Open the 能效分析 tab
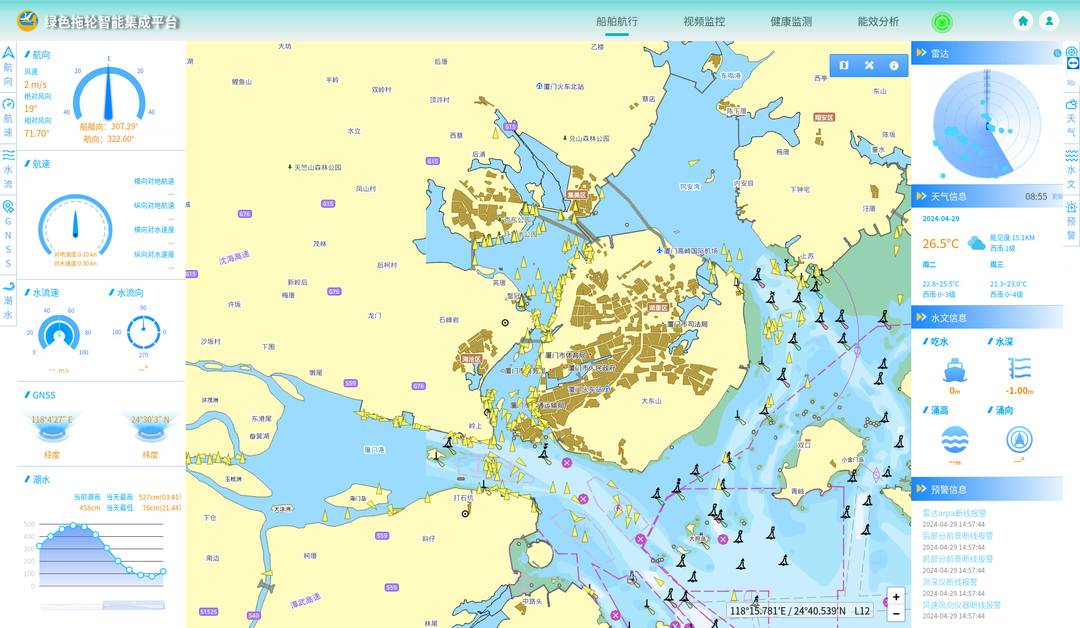Viewport: 1080px width, 628px height. point(878,21)
